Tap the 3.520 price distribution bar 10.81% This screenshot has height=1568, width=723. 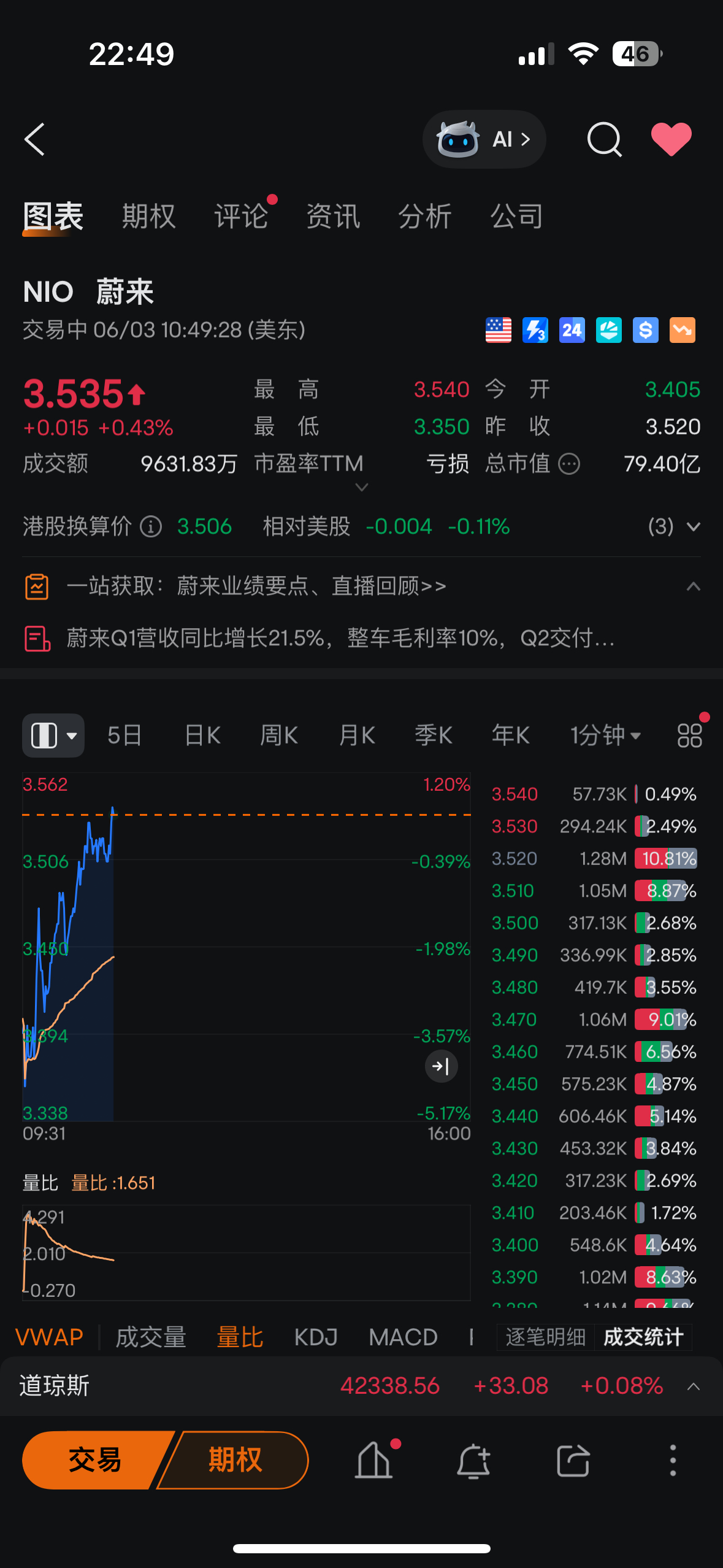[x=666, y=858]
